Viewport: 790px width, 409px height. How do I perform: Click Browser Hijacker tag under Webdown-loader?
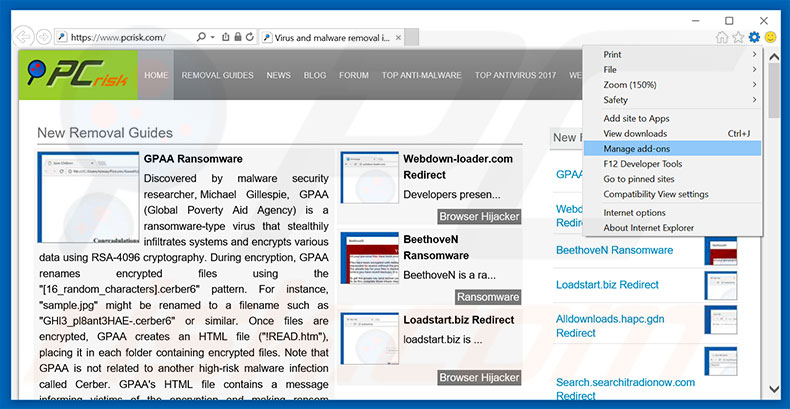(479, 217)
